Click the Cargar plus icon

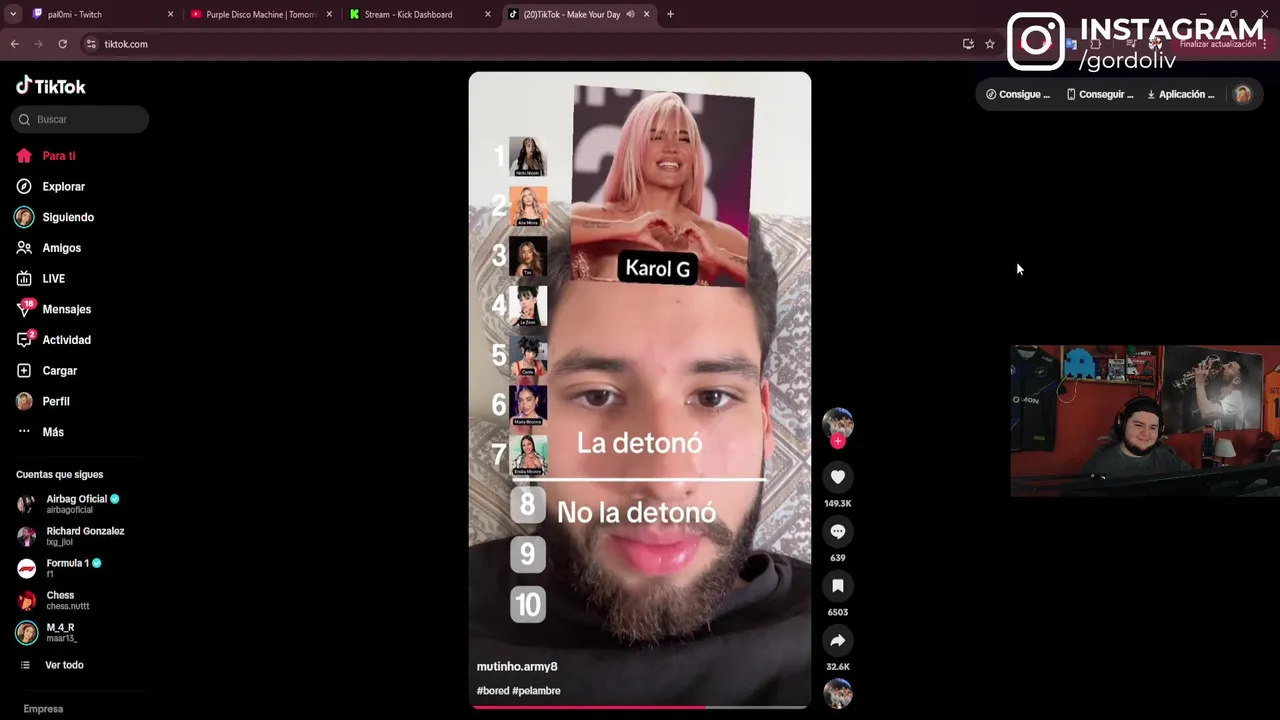click(24, 371)
